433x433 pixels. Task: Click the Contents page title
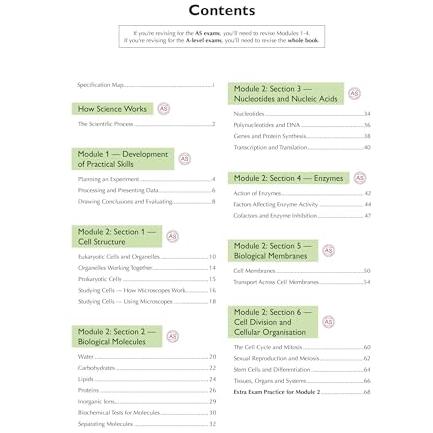[222, 10]
